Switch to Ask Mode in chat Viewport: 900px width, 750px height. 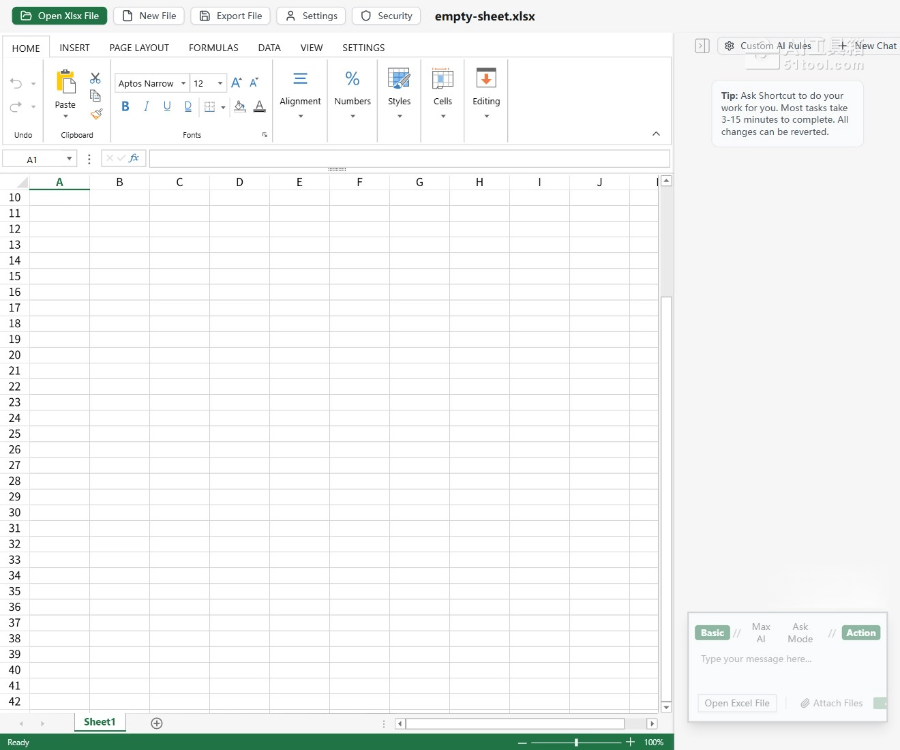800,633
